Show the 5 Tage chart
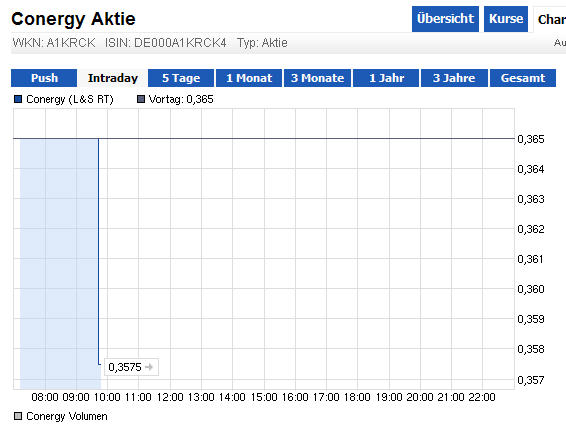The height and width of the screenshot is (425, 566). click(x=181, y=78)
